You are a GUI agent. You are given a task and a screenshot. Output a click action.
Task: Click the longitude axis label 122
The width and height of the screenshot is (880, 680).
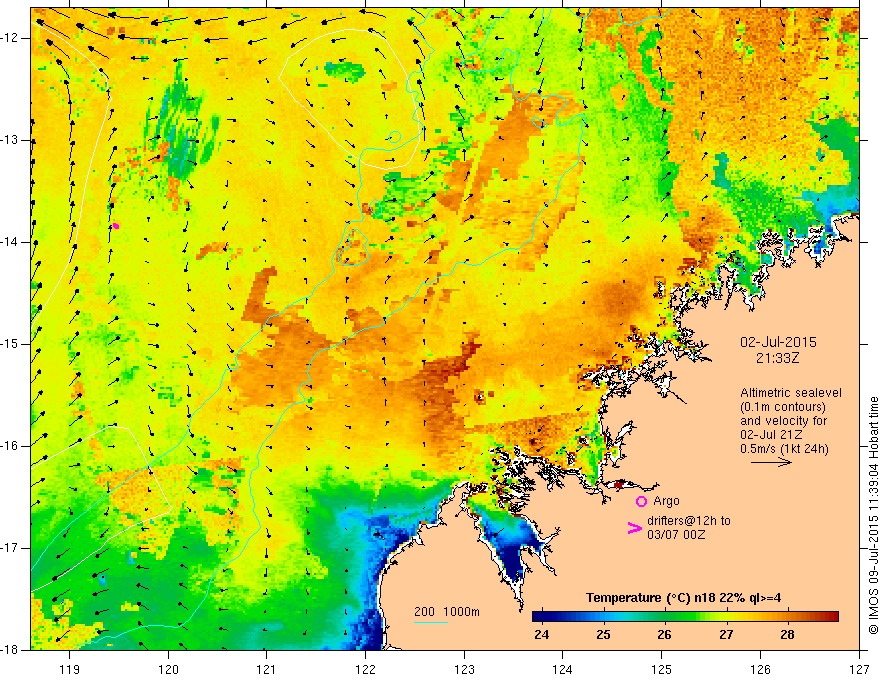[x=365, y=669]
